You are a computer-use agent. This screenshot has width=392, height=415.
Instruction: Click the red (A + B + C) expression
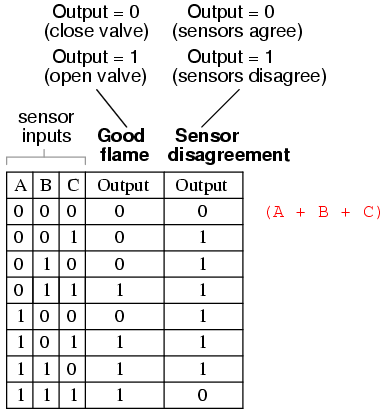click(x=323, y=212)
